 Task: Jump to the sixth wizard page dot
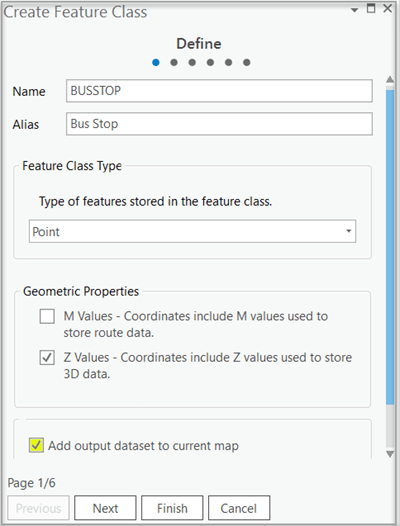[247, 62]
